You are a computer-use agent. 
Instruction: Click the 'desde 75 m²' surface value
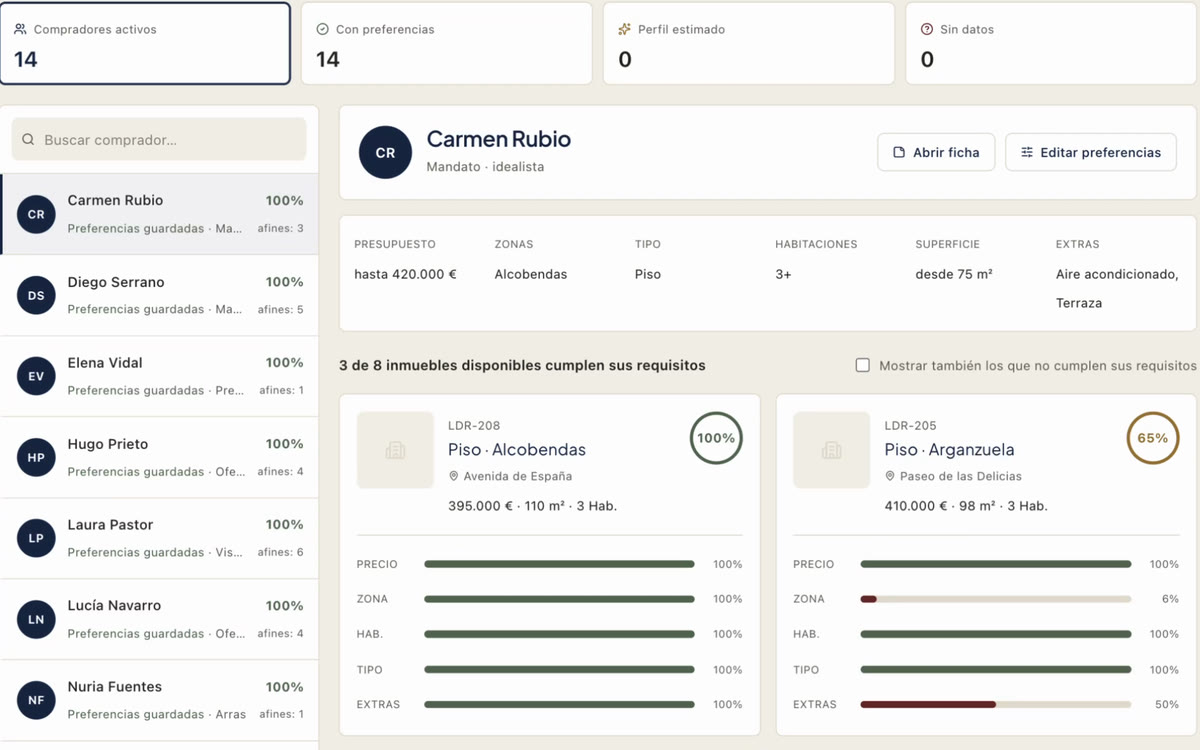coord(954,274)
